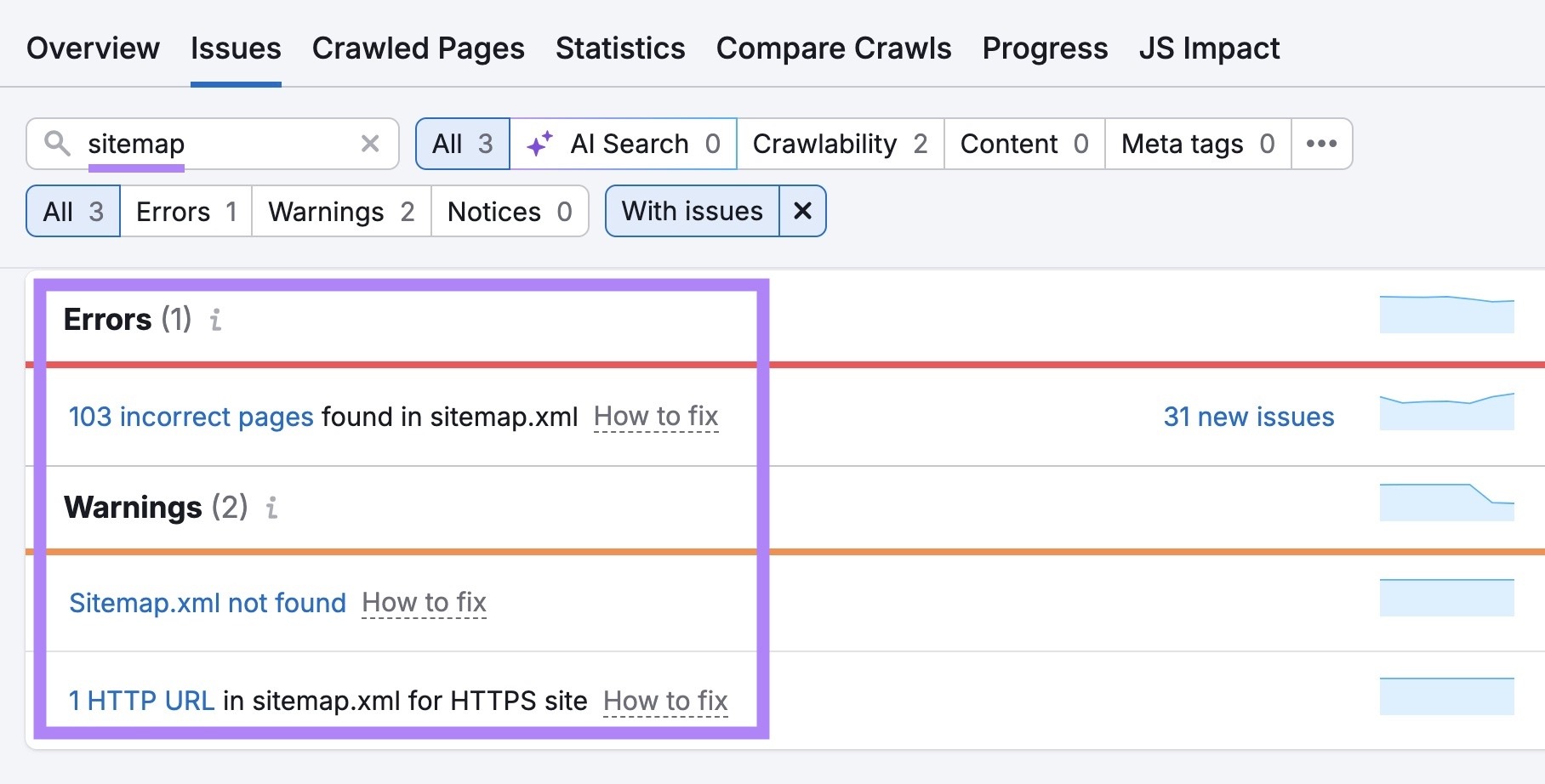Screen dimensions: 1545x784
Task: Click inside the sitemap search field
Action: pyautogui.click(x=213, y=144)
